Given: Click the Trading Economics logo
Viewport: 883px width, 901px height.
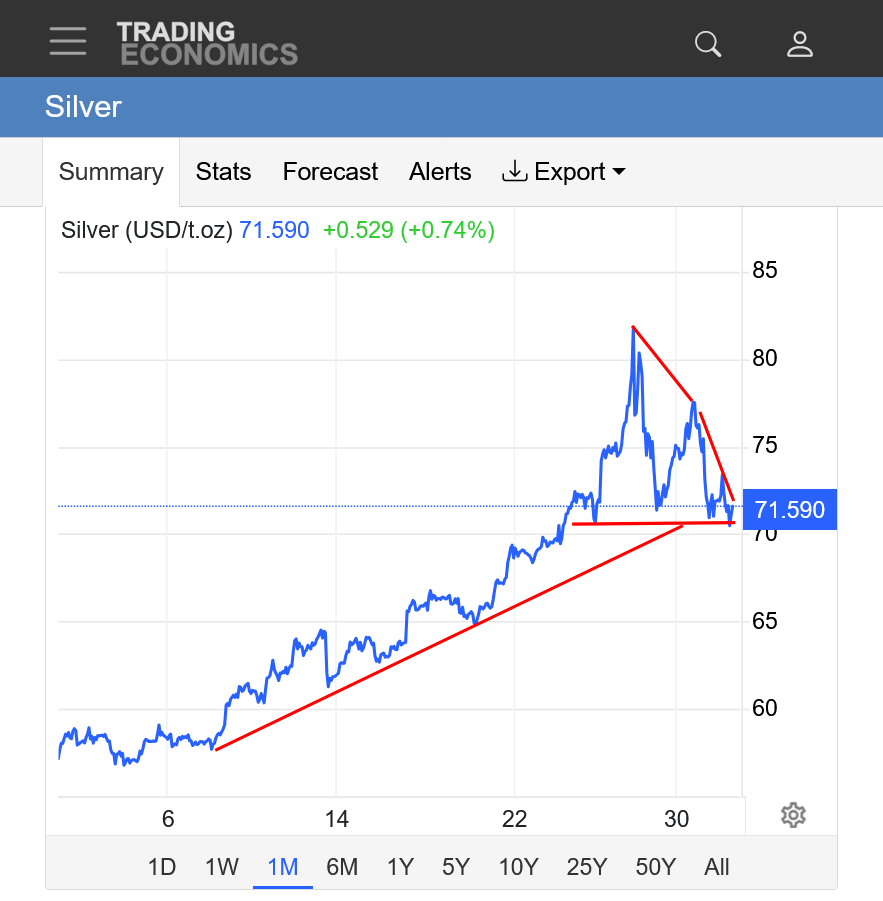Looking at the screenshot, I should [207, 43].
